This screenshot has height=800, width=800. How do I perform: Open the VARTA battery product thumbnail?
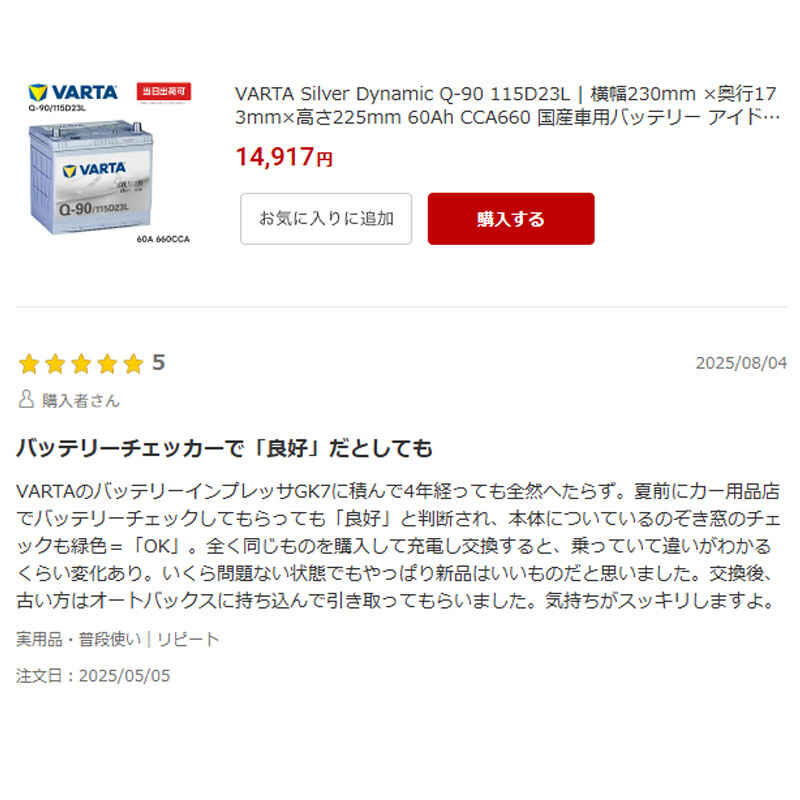coord(110,165)
